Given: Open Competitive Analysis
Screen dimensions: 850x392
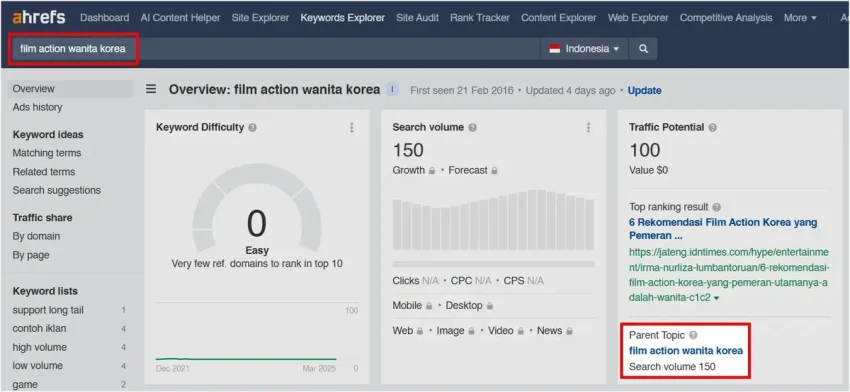Looking at the screenshot, I should [x=726, y=18].
